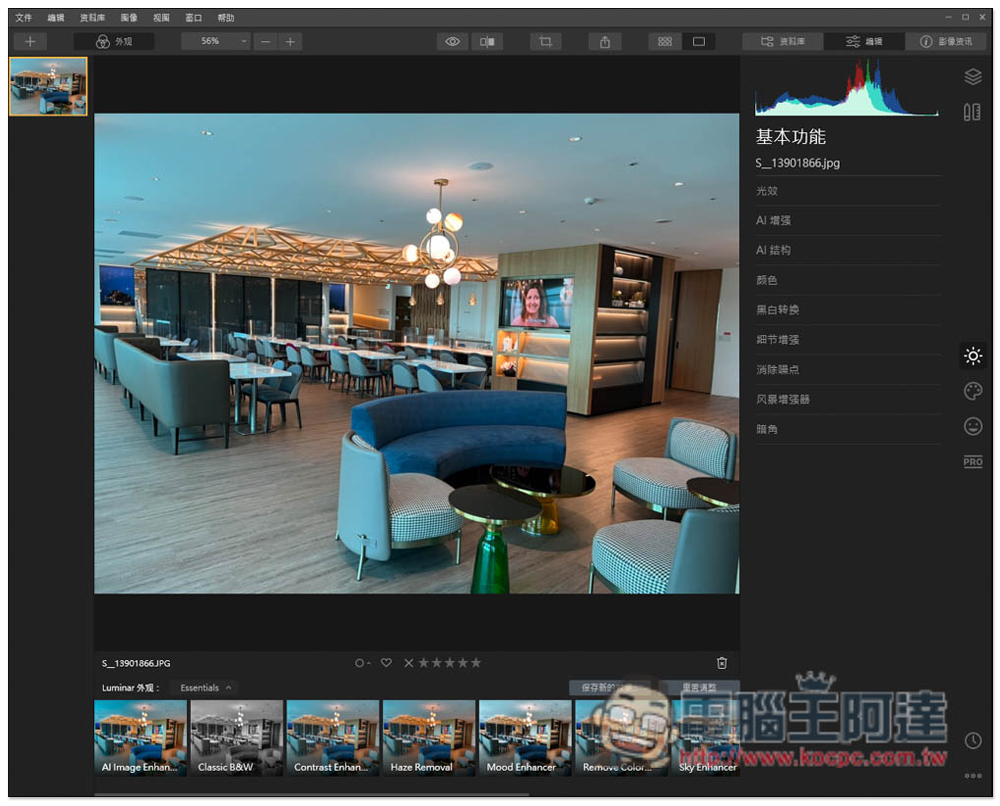Open the 图像 menu

[x=129, y=17]
